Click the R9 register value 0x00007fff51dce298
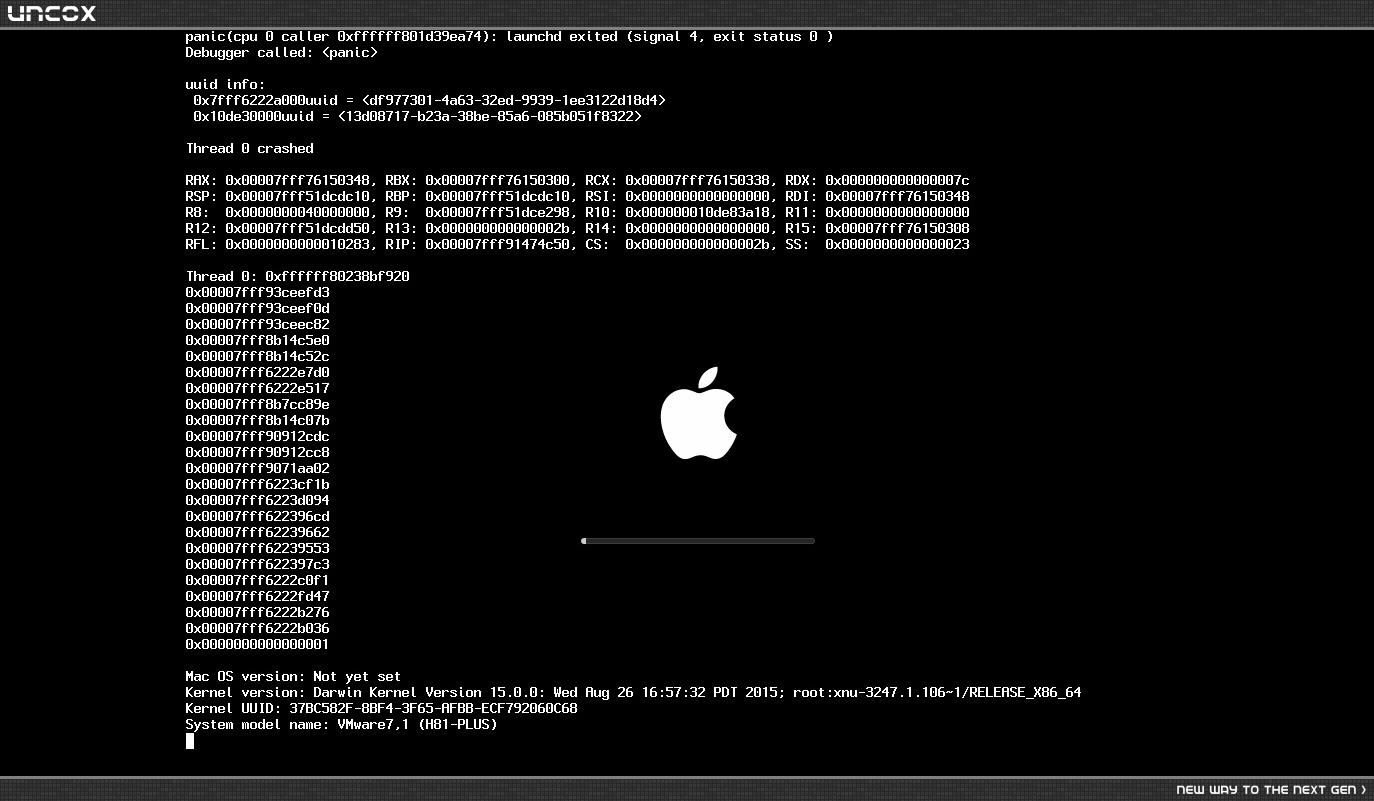Image resolution: width=1374 pixels, height=801 pixels. pyautogui.click(x=498, y=213)
